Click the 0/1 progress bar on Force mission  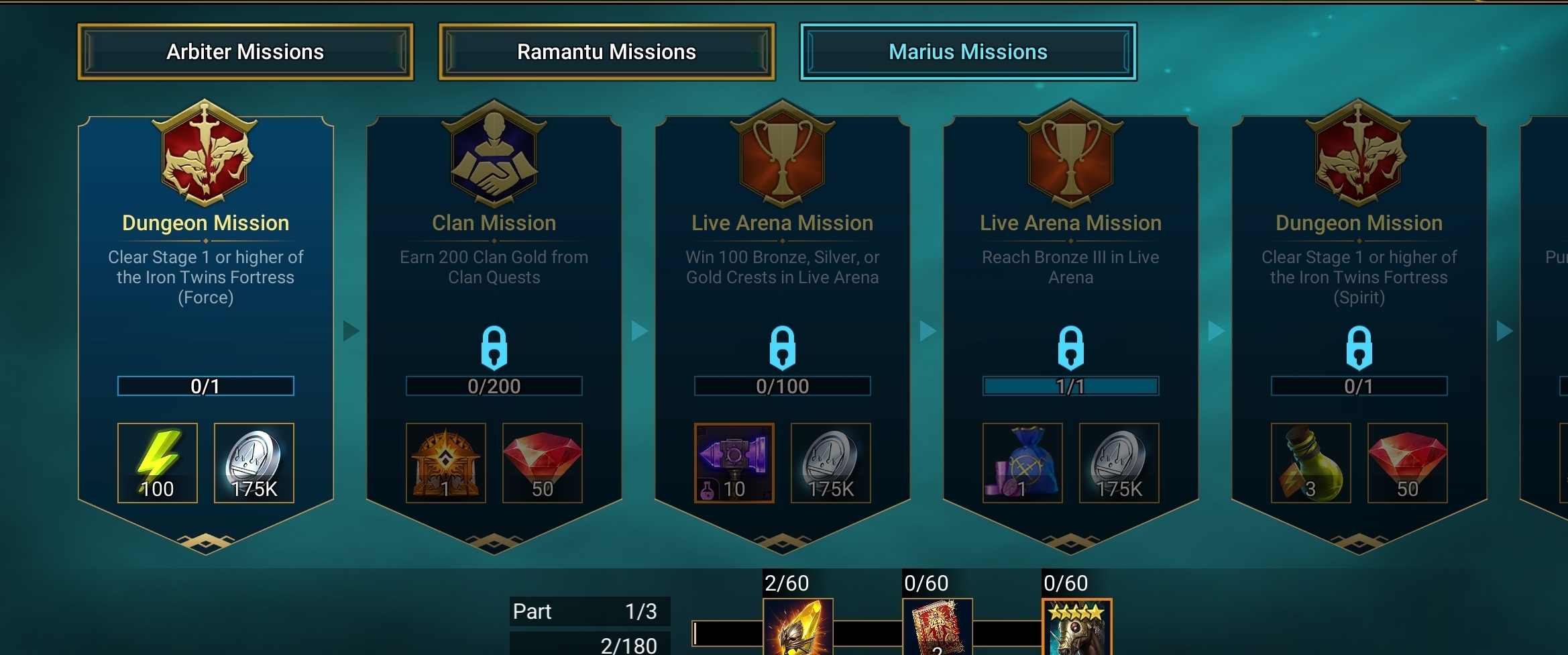(206, 386)
